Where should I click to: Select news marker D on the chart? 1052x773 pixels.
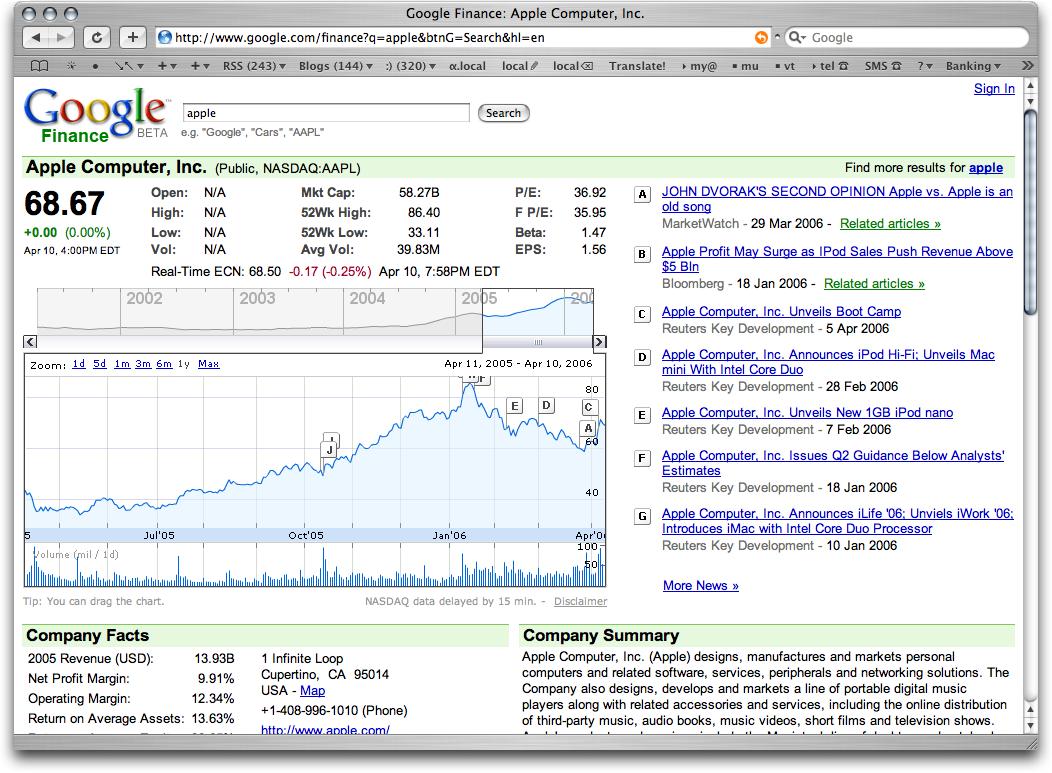[x=546, y=405]
